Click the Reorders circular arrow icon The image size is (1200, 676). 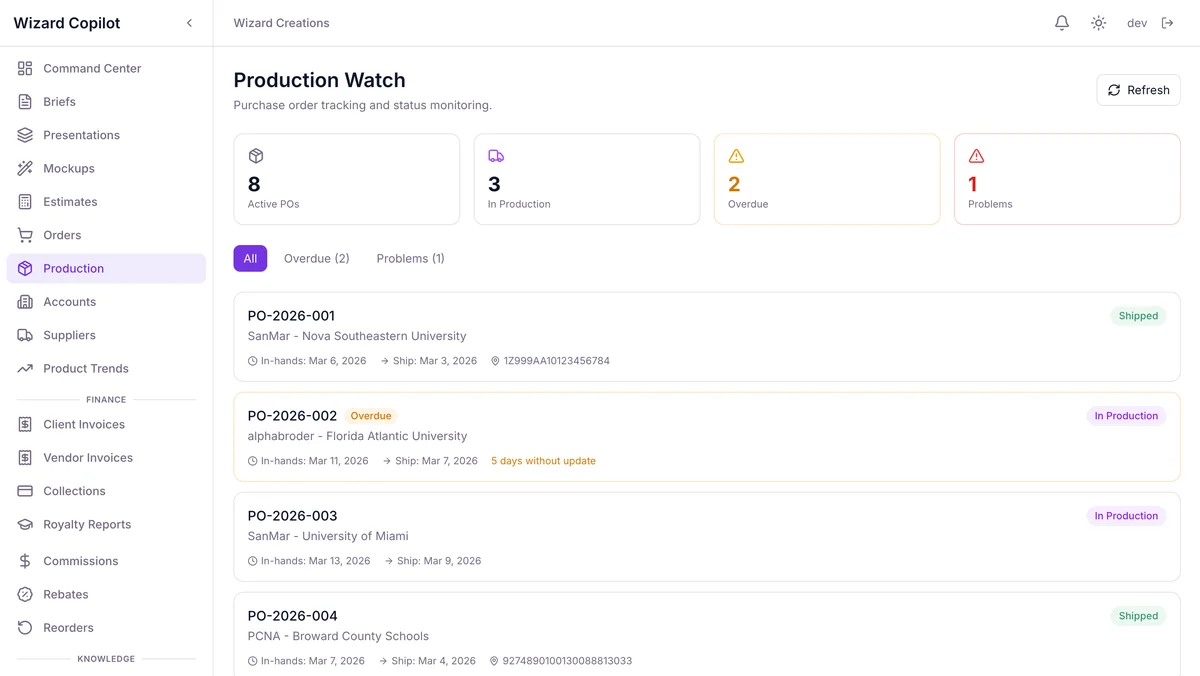coord(25,628)
